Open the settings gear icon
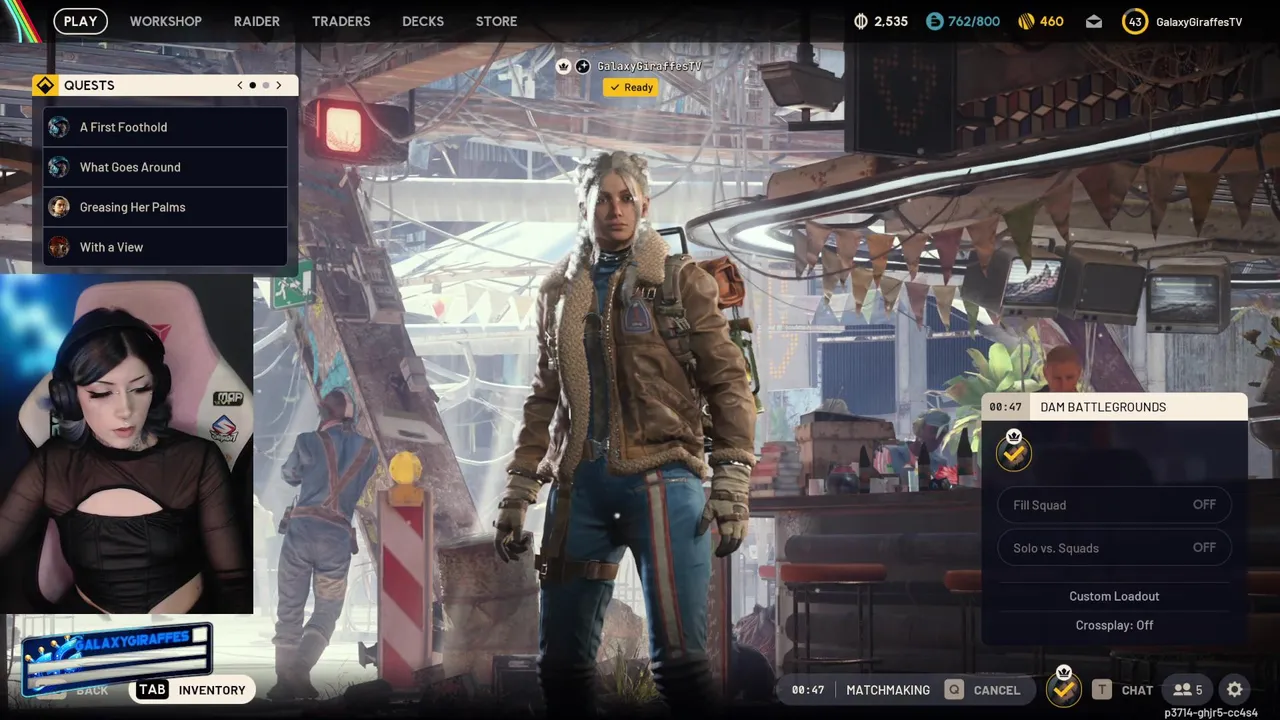 click(x=1235, y=689)
